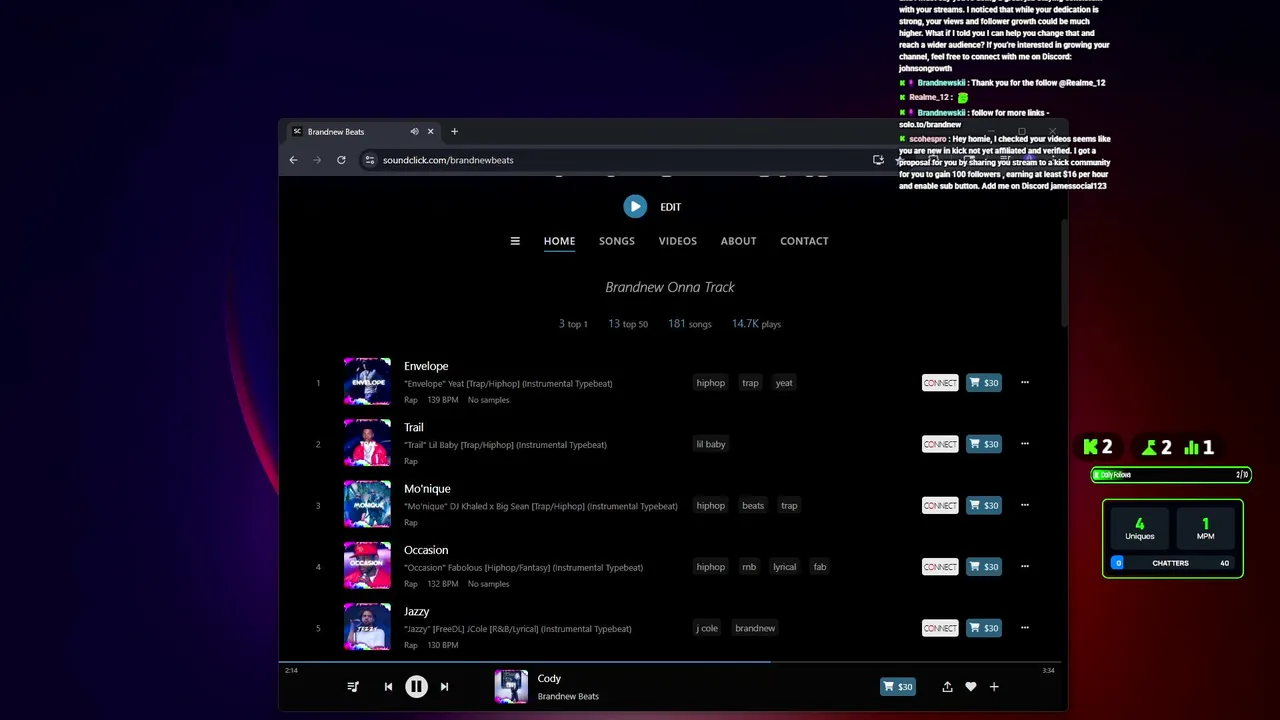The width and height of the screenshot is (1280, 720).
Task: Open the Occasion cover art thumbnail
Action: [367, 565]
